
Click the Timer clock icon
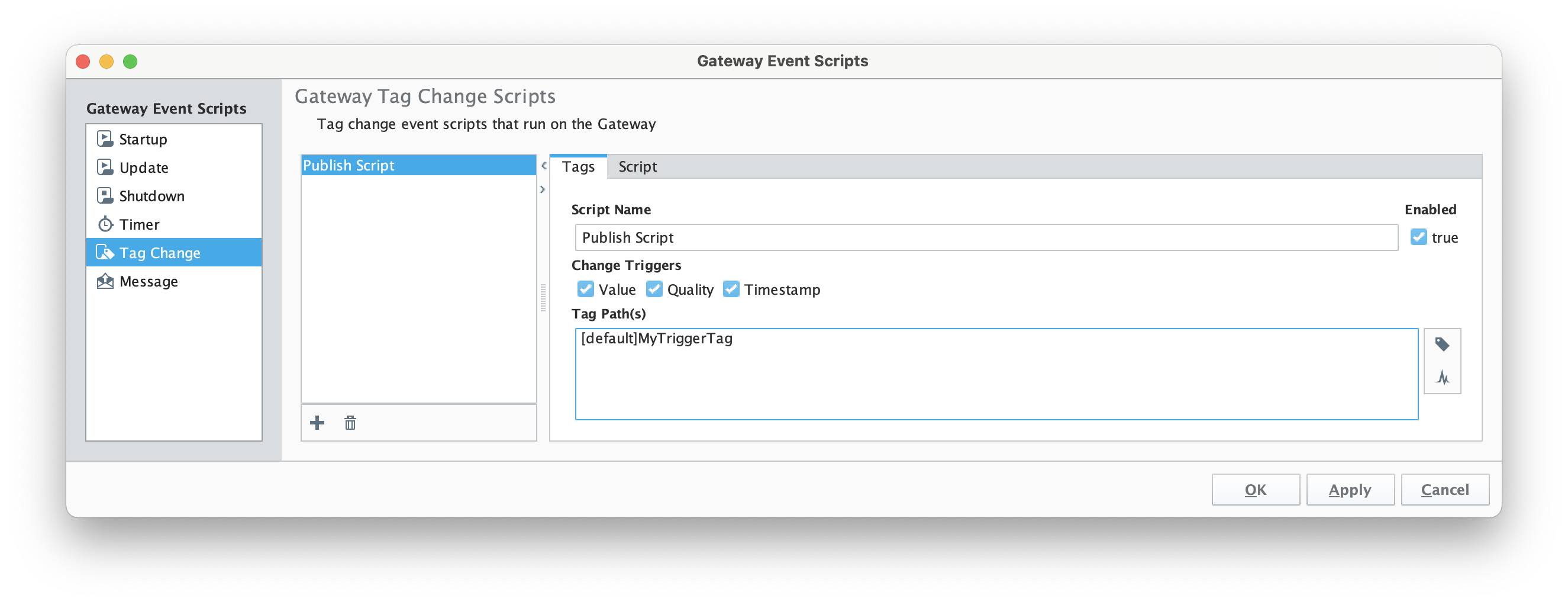[105, 224]
